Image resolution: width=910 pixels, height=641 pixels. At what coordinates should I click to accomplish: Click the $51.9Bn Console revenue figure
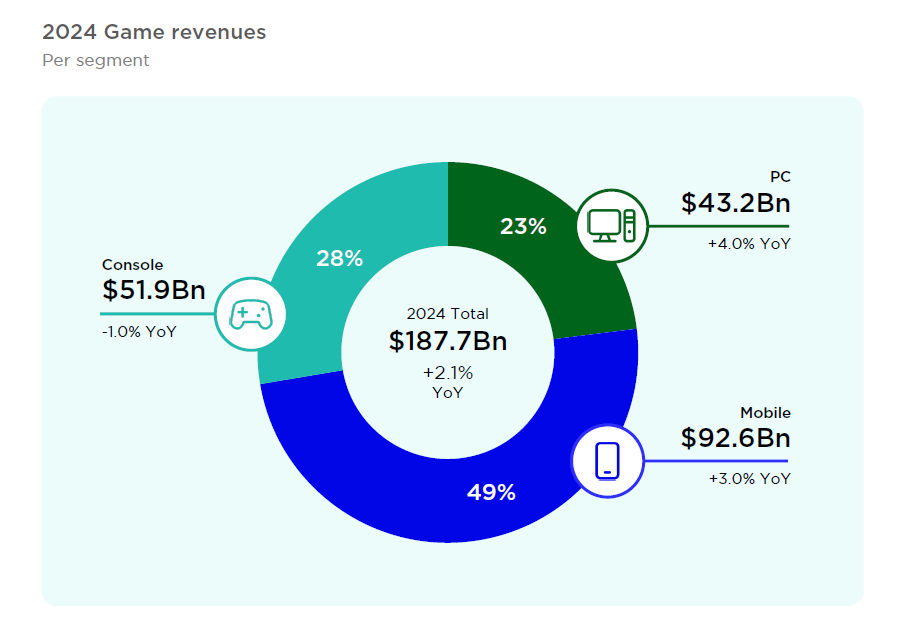[x=153, y=291]
